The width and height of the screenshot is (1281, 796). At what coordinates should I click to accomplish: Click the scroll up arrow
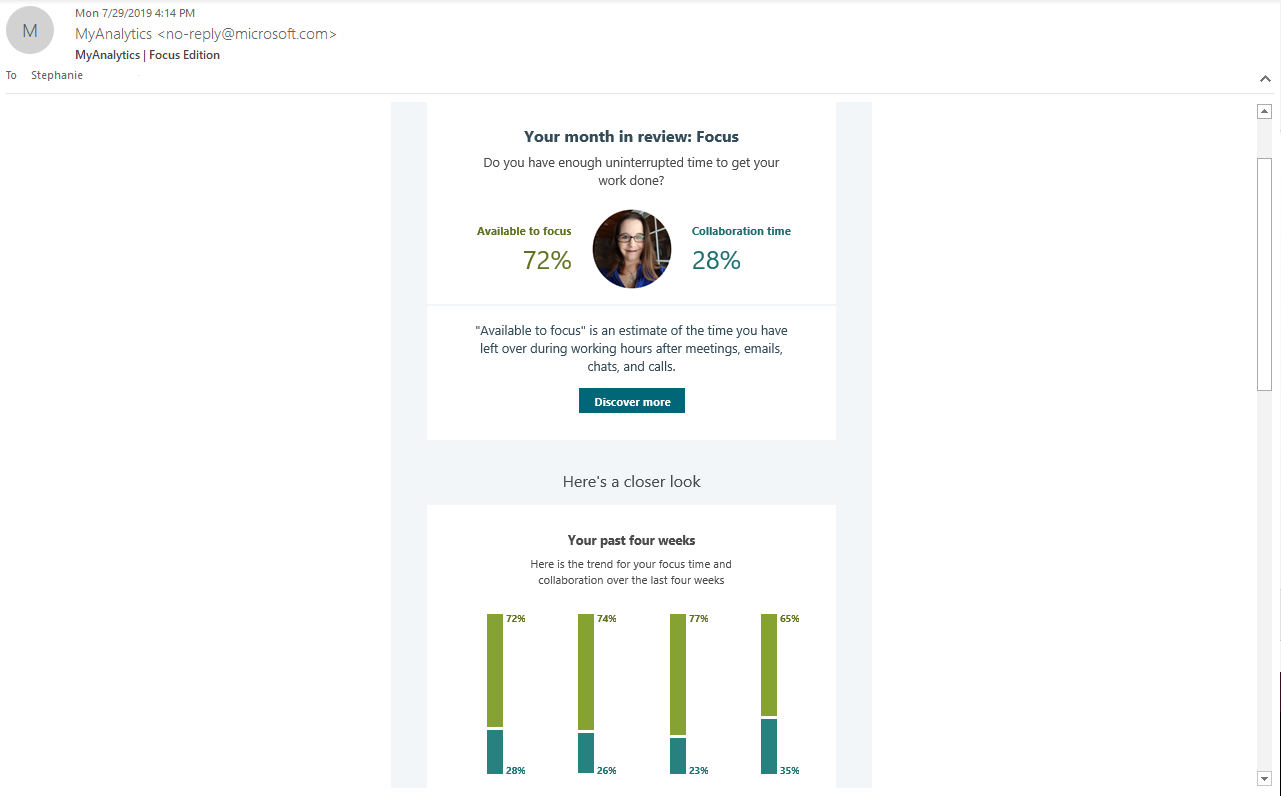pyautogui.click(x=1264, y=111)
